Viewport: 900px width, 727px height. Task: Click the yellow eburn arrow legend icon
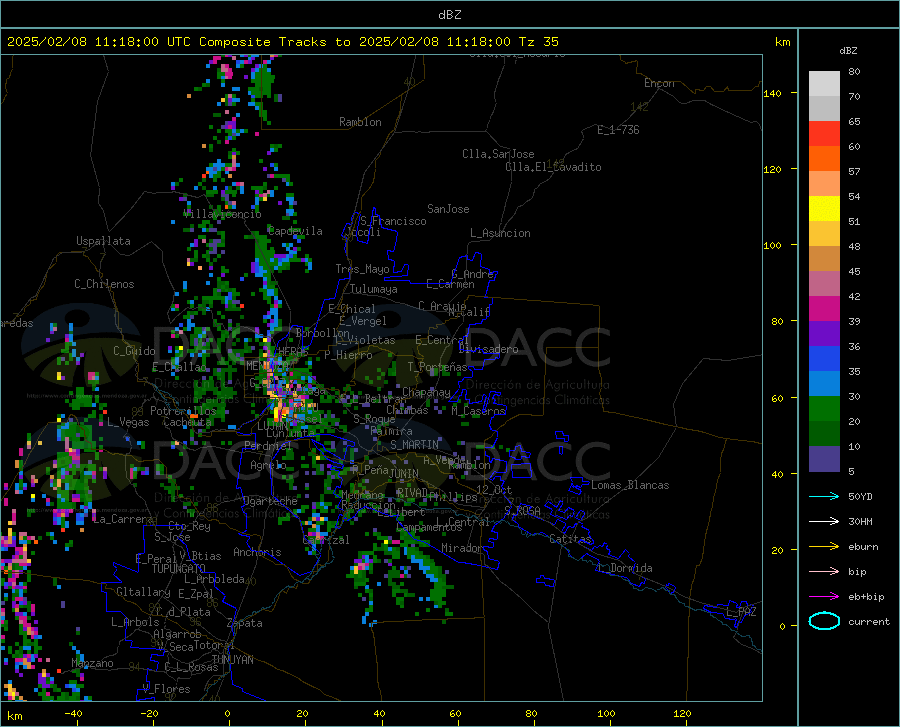coord(824,546)
